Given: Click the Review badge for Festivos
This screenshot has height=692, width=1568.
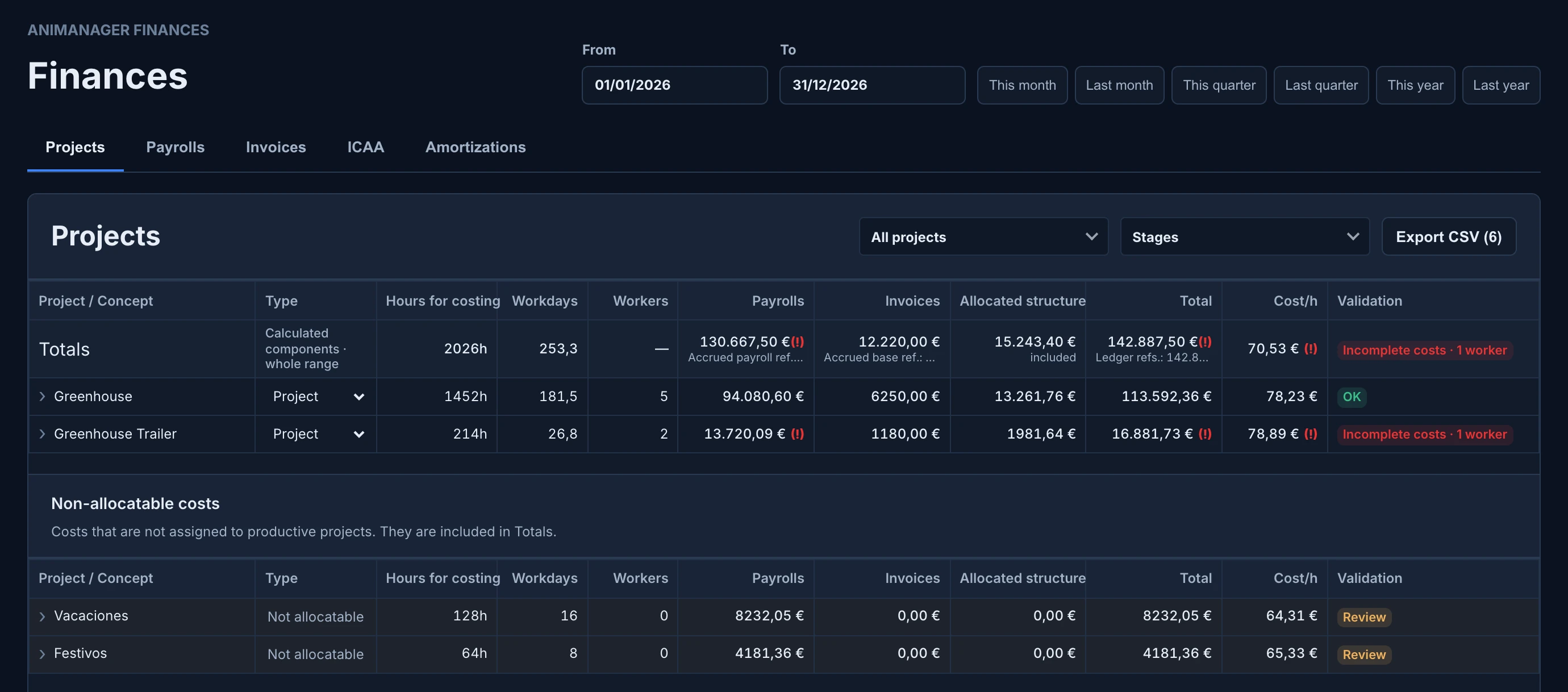Looking at the screenshot, I should click(x=1364, y=655).
